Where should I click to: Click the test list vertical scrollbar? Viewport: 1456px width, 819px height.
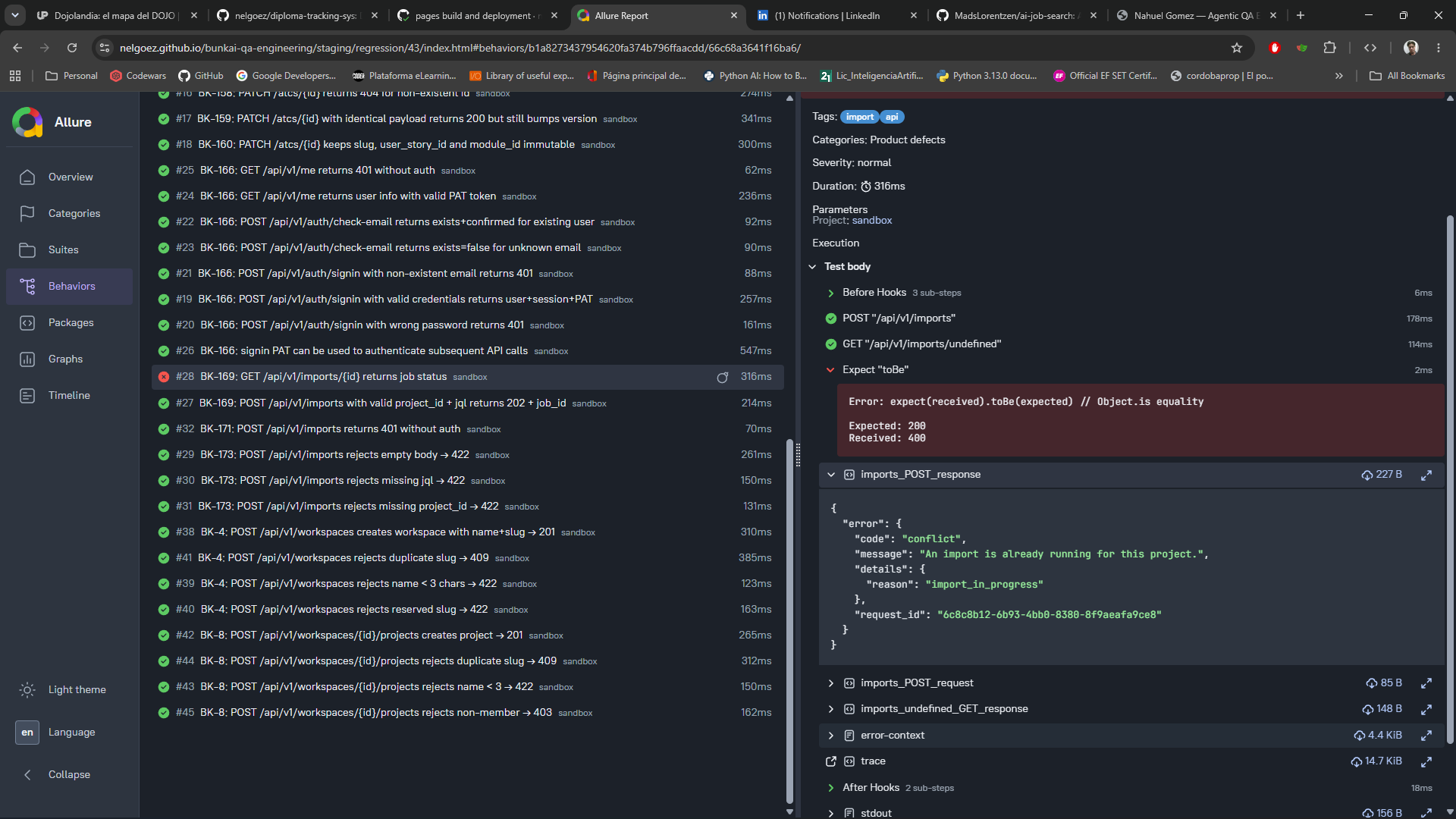pos(789,620)
